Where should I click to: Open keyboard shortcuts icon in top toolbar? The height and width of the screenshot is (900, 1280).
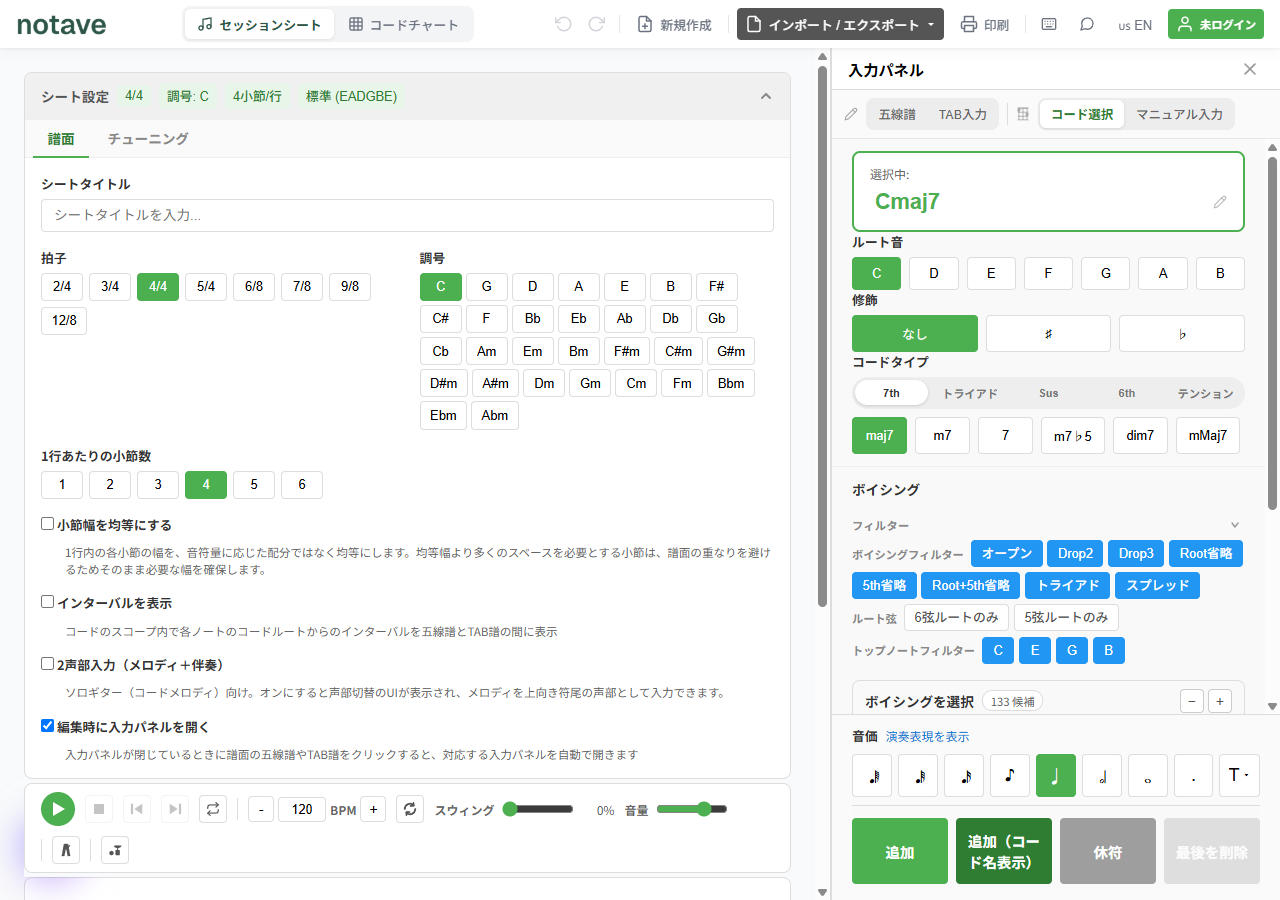1049,25
